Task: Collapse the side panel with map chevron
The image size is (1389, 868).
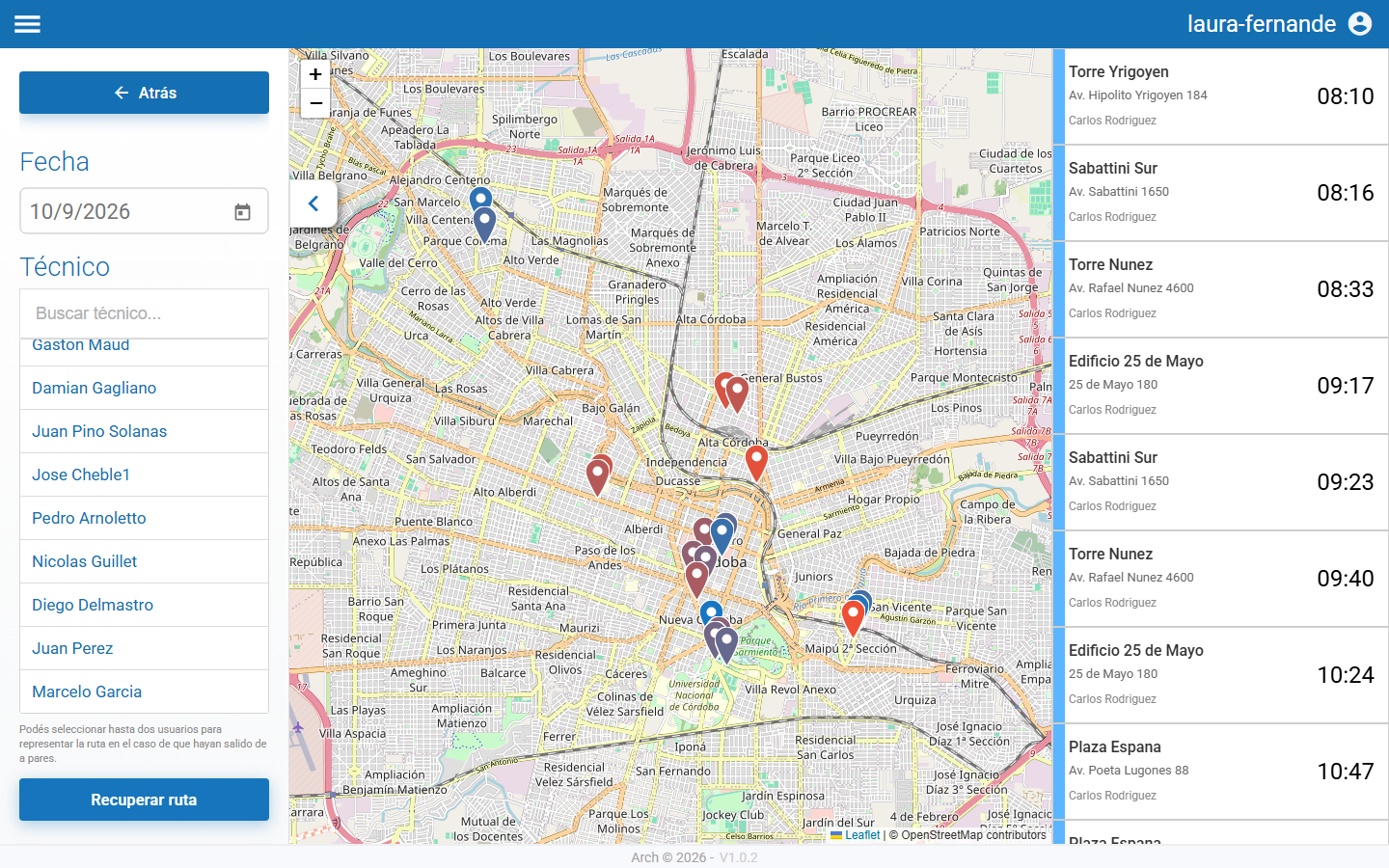Action: click(x=313, y=203)
